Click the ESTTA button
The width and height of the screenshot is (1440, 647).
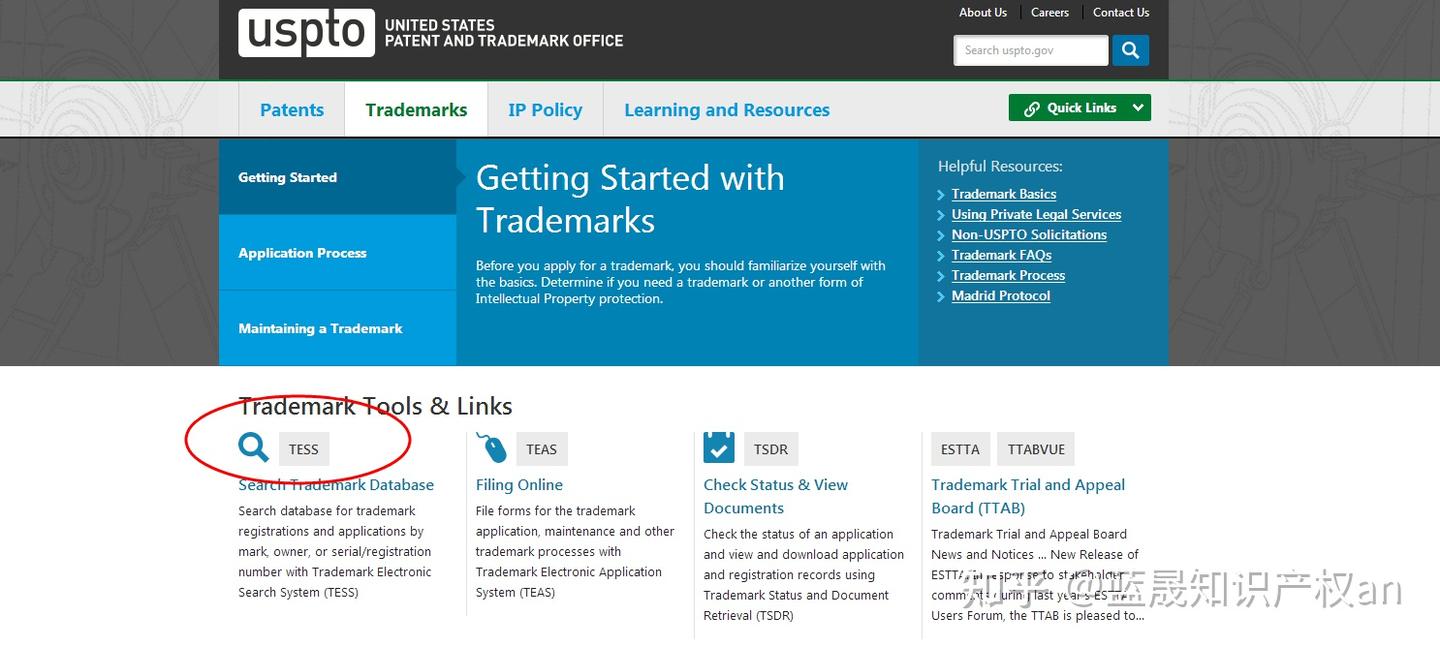(960, 449)
